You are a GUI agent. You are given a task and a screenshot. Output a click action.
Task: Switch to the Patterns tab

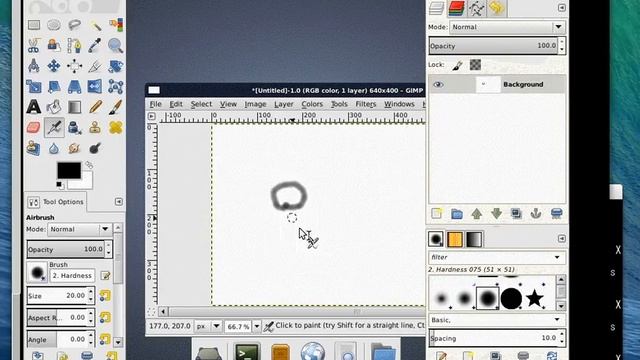[x=455, y=240]
